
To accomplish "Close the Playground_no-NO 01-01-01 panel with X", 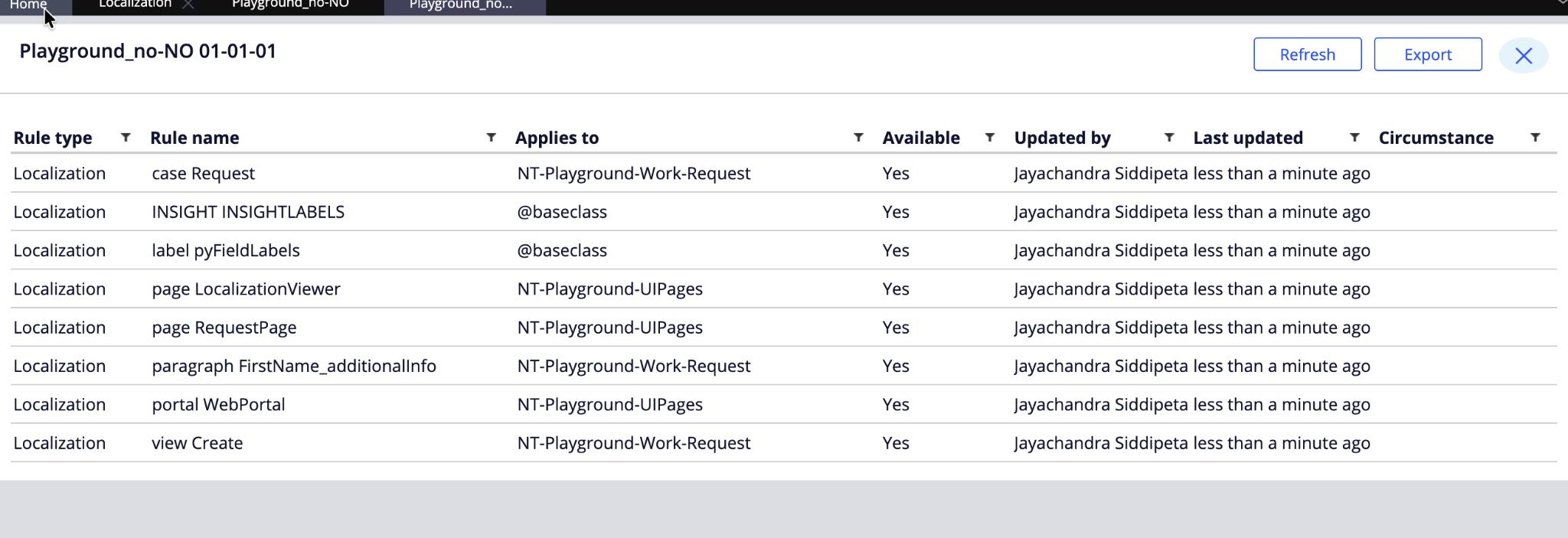I will [x=1523, y=56].
